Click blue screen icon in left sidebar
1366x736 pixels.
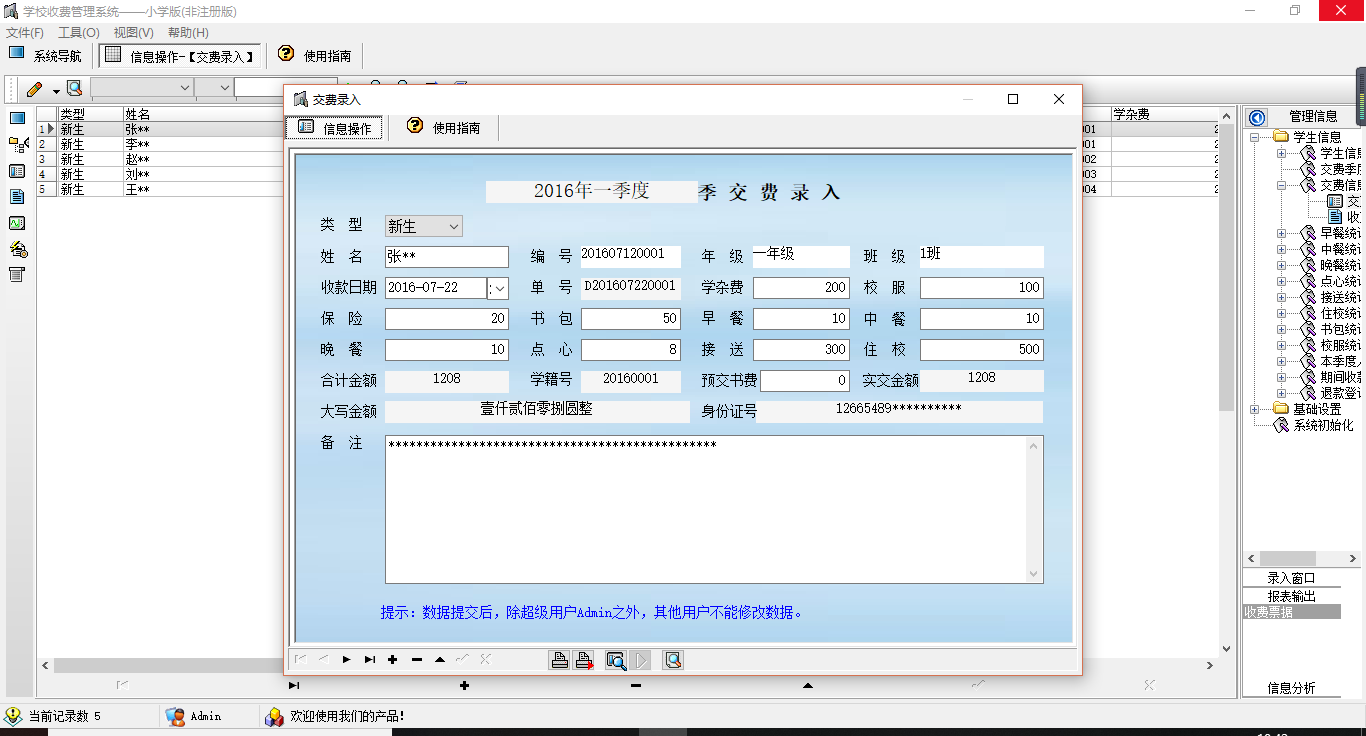(x=17, y=119)
